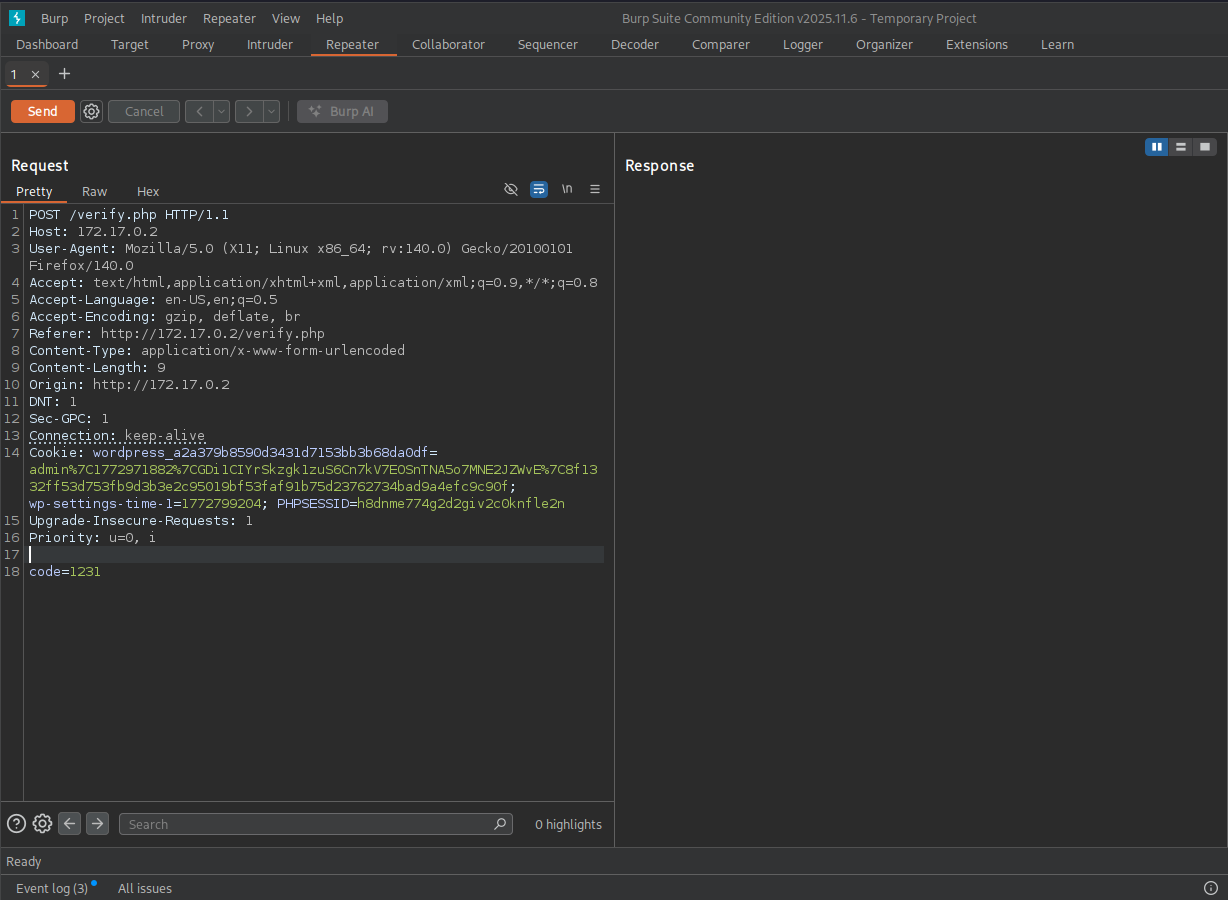
Task: Click the 'Connection: keep-alive' header
Action: [x=117, y=436]
